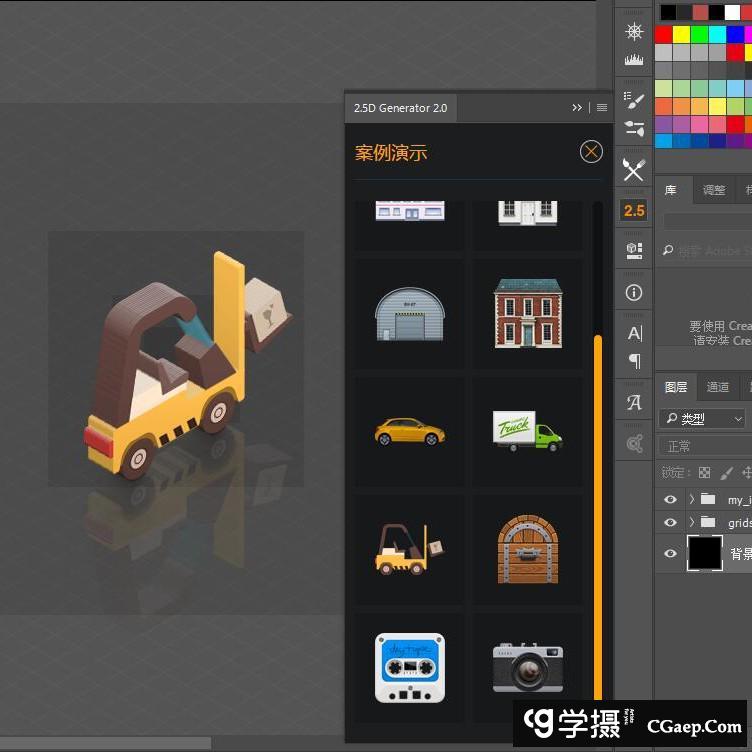Close the 案例演示 examples view

(x=591, y=152)
